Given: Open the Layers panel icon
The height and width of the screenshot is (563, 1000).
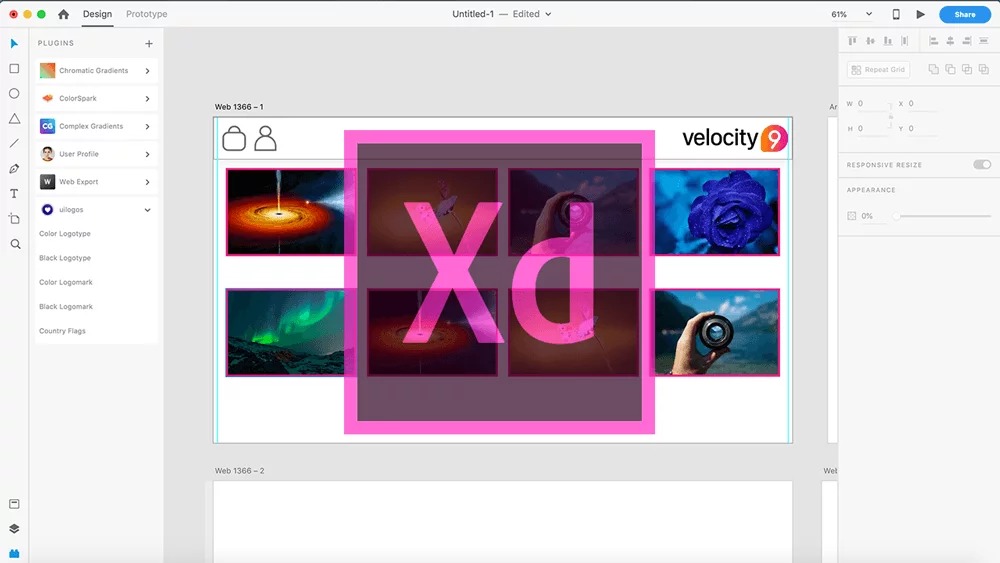Looking at the screenshot, I should tap(14, 529).
